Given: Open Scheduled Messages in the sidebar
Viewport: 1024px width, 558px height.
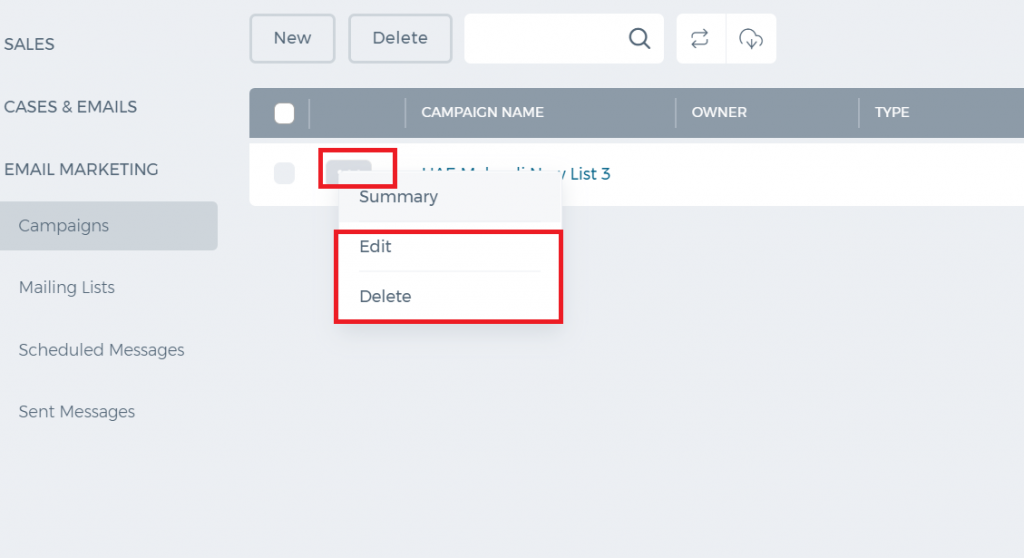Looking at the screenshot, I should point(101,350).
